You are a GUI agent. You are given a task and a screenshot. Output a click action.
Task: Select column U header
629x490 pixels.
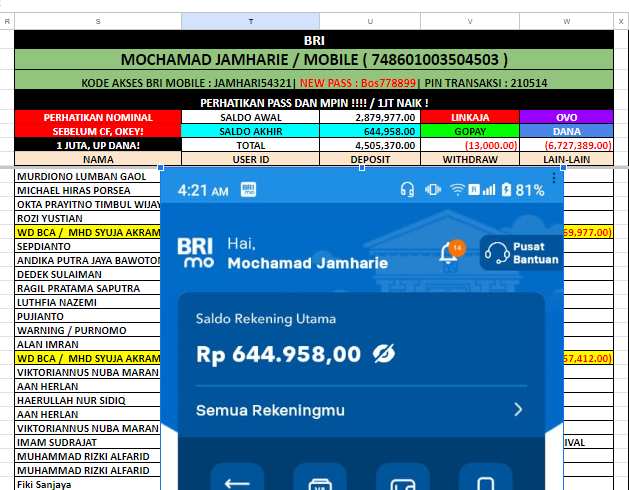point(370,21)
